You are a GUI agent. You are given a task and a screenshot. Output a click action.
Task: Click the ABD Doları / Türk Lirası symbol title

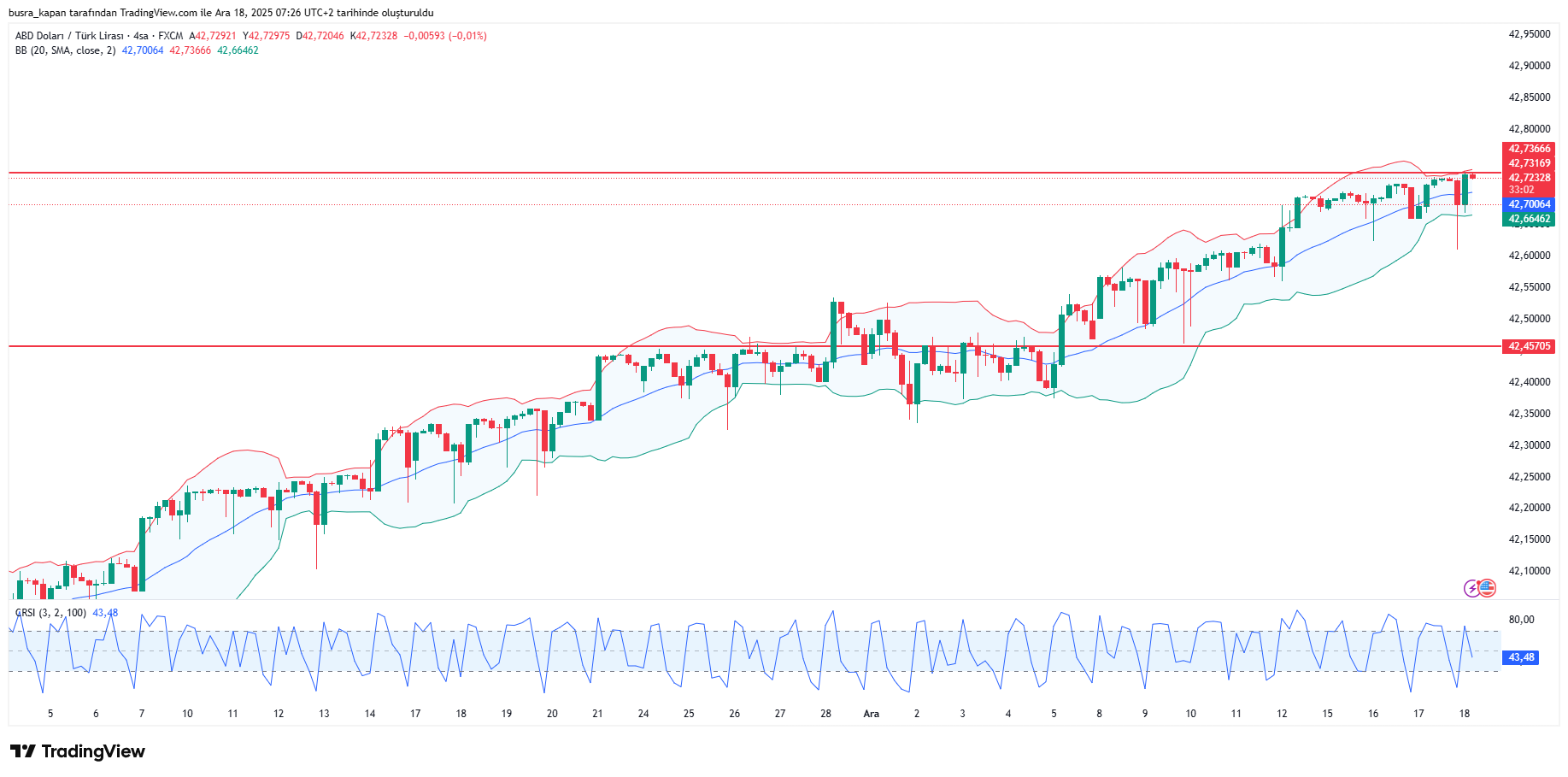point(69,36)
